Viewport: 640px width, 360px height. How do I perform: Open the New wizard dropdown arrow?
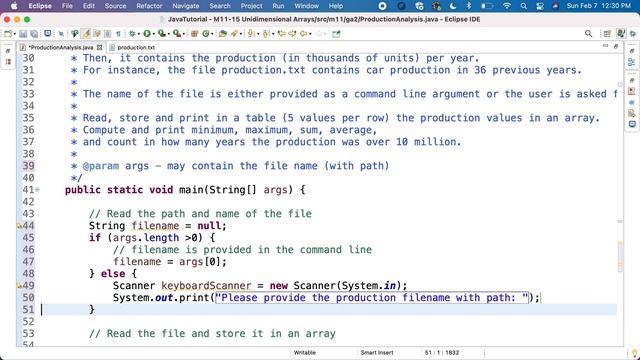[x=15, y=34]
